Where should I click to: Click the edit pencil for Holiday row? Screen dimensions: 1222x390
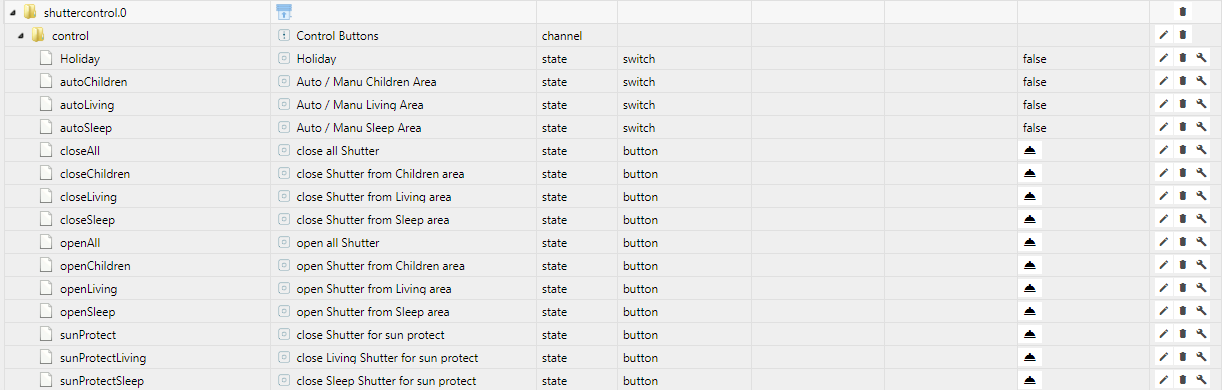(1163, 59)
